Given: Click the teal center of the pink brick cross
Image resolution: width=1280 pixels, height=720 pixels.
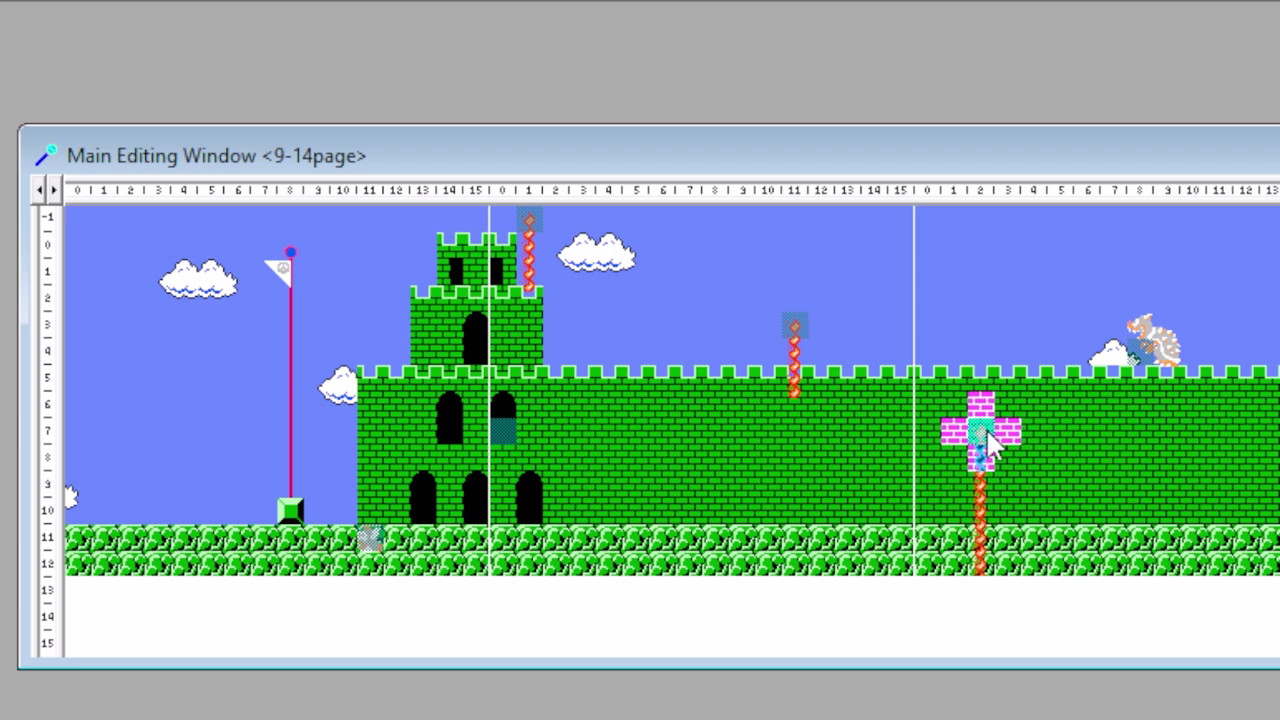Looking at the screenshot, I should 981,432.
